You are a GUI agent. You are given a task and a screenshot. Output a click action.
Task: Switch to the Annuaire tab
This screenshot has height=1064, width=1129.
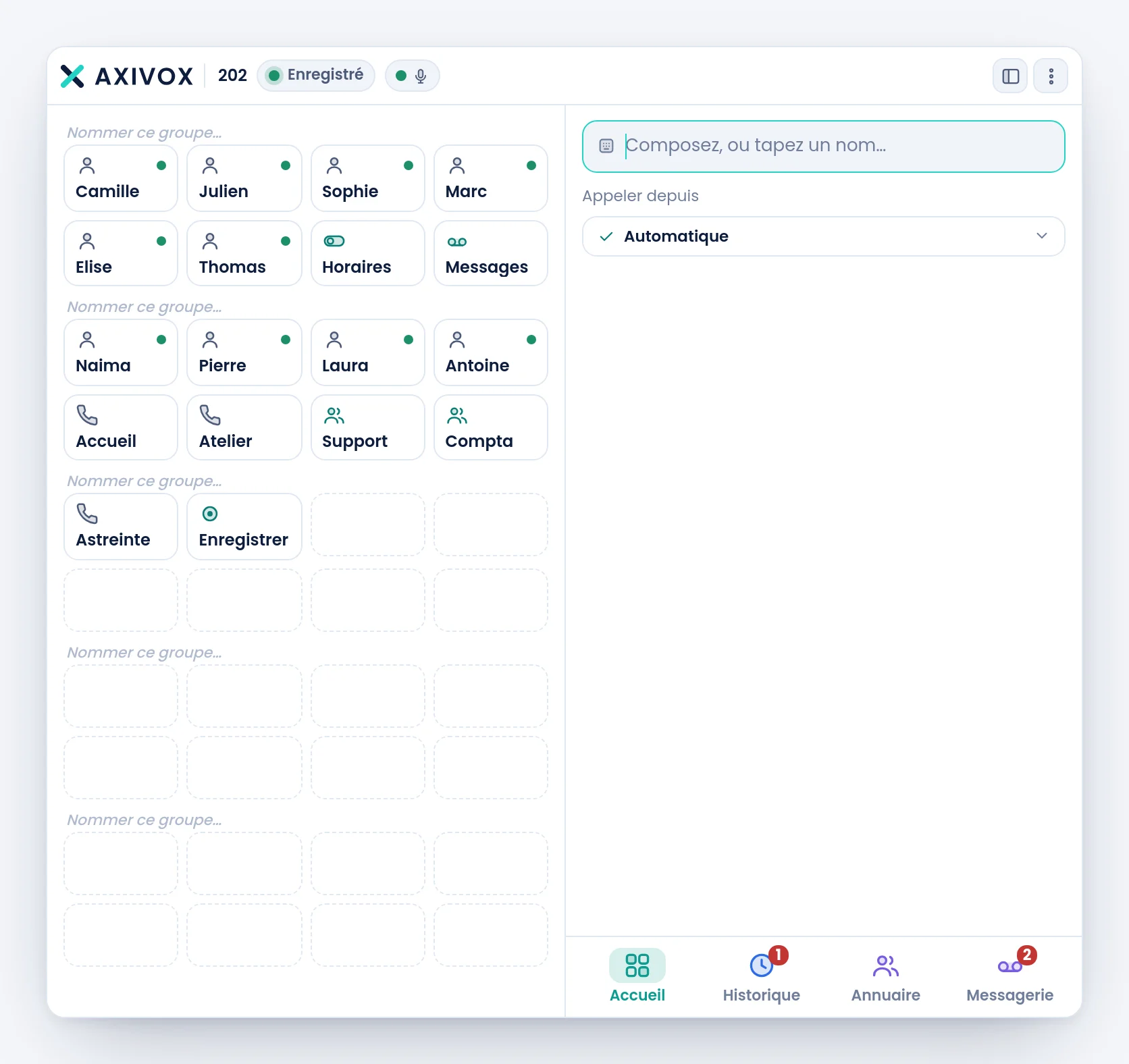886,976
